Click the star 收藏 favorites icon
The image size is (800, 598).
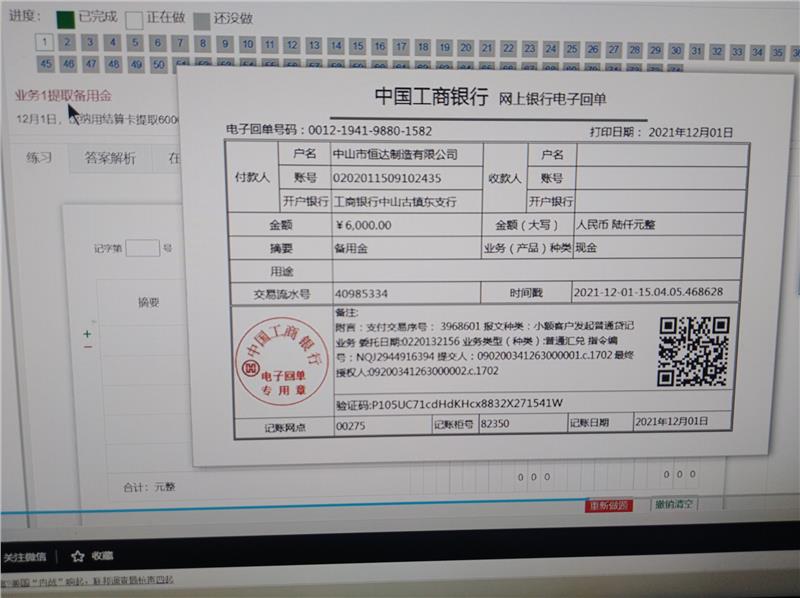tap(78, 555)
